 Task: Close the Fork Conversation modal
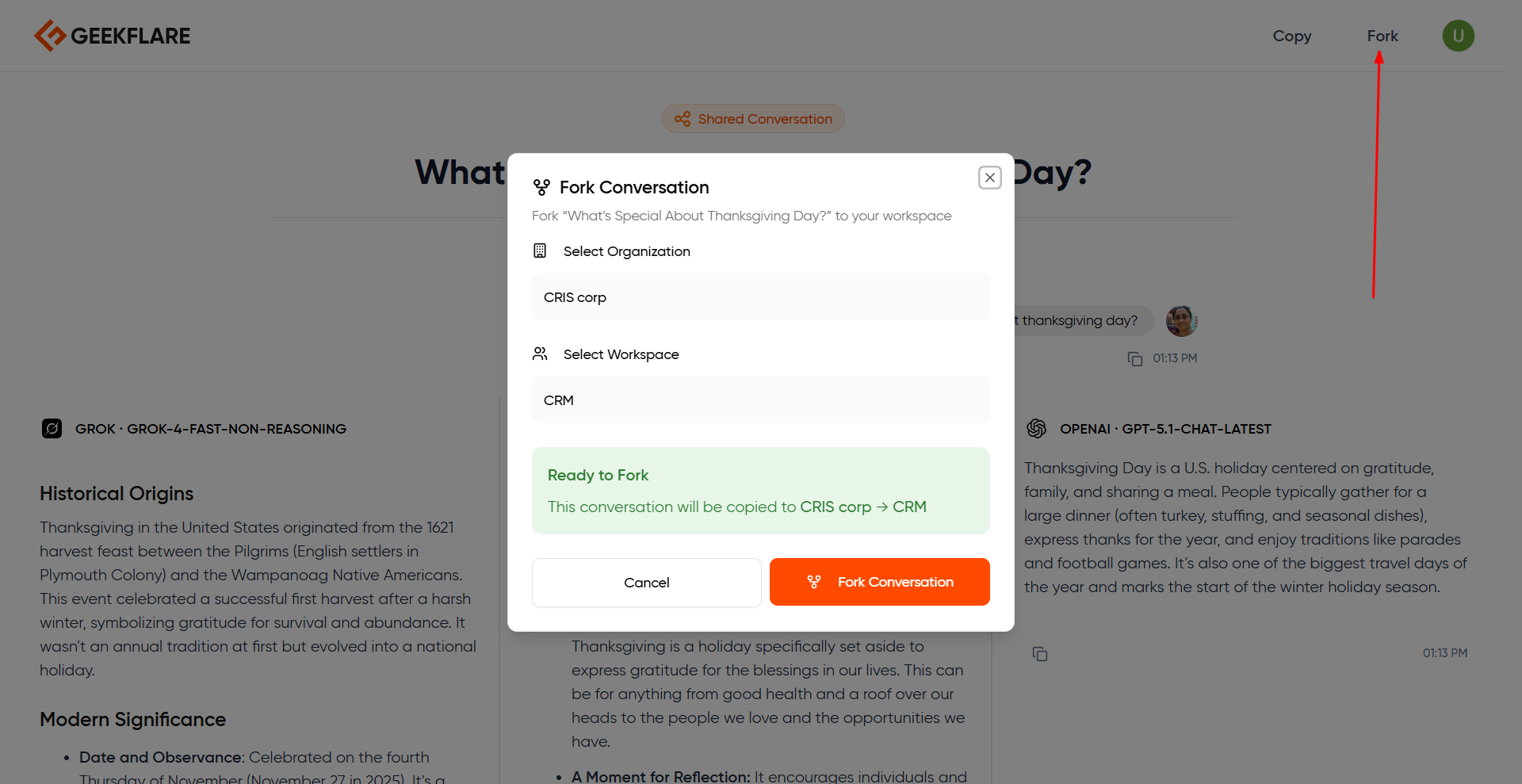point(989,177)
